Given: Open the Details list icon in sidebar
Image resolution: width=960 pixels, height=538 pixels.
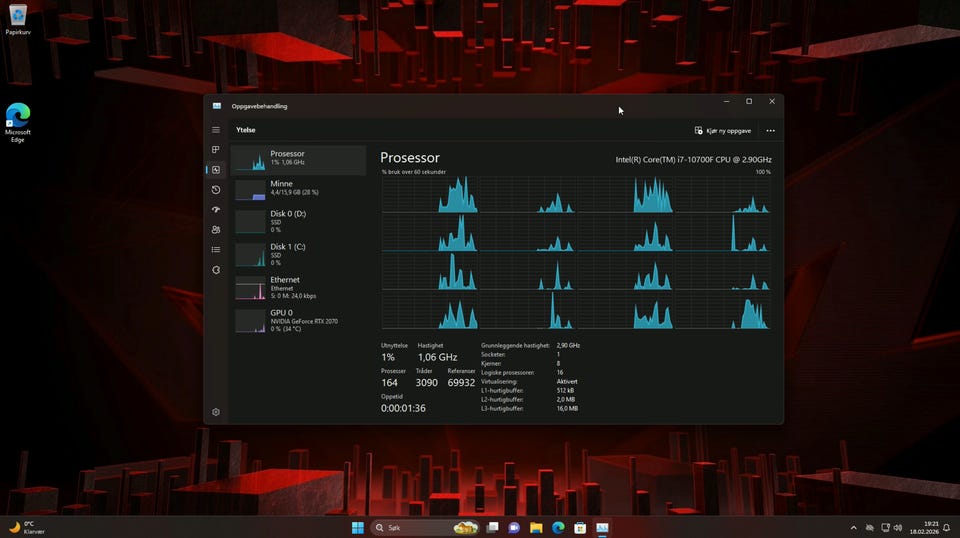Looking at the screenshot, I should tap(216, 250).
